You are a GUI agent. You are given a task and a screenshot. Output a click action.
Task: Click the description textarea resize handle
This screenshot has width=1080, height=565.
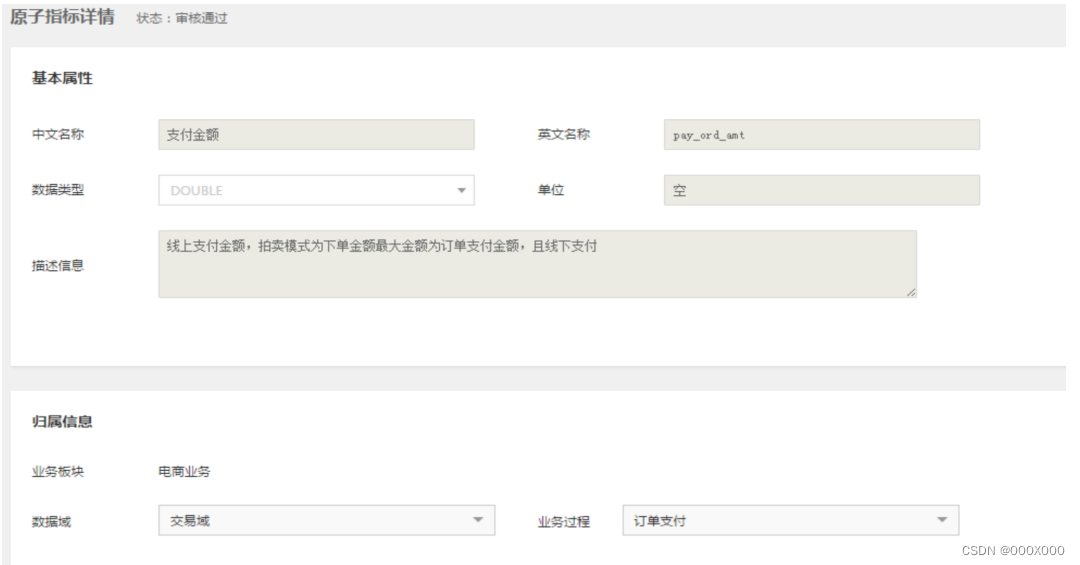click(911, 292)
